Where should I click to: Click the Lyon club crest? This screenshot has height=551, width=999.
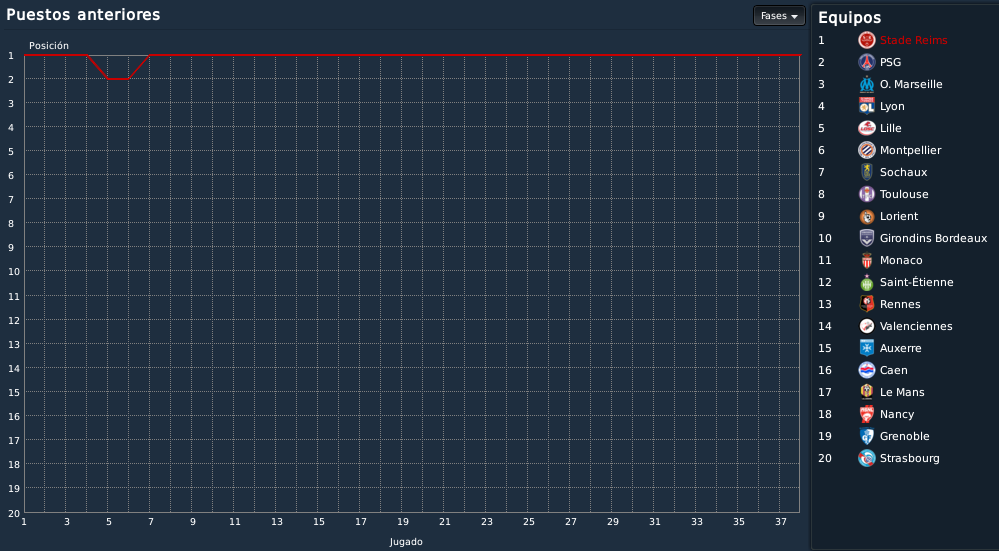pyautogui.click(x=866, y=106)
